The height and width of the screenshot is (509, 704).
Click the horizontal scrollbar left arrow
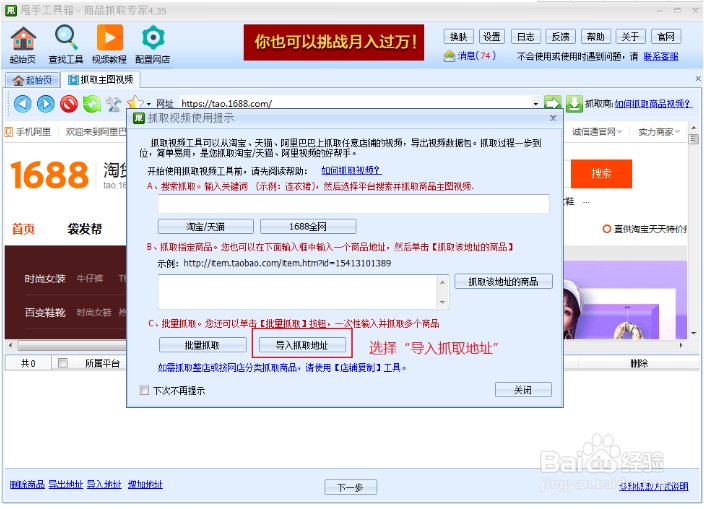pyautogui.click(x=11, y=345)
